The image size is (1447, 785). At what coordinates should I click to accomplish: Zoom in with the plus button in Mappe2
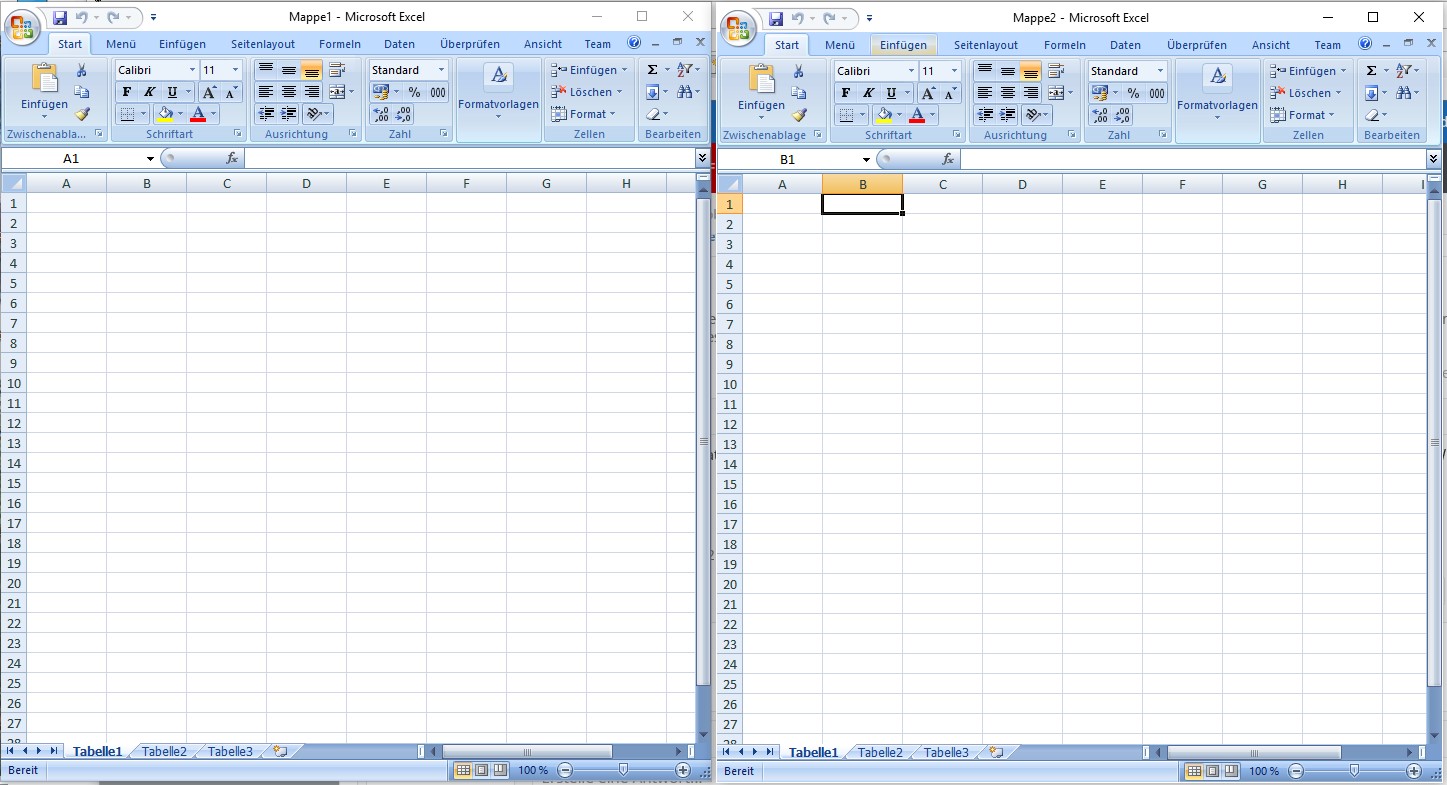[x=1414, y=771]
